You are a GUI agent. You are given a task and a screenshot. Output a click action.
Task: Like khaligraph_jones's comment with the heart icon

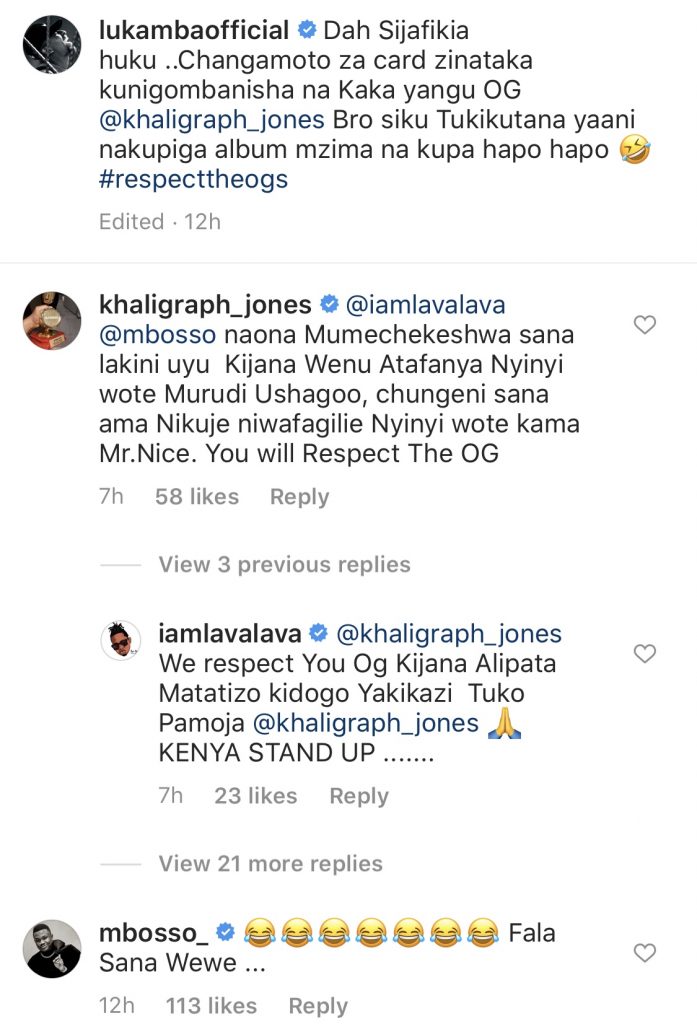(x=646, y=325)
